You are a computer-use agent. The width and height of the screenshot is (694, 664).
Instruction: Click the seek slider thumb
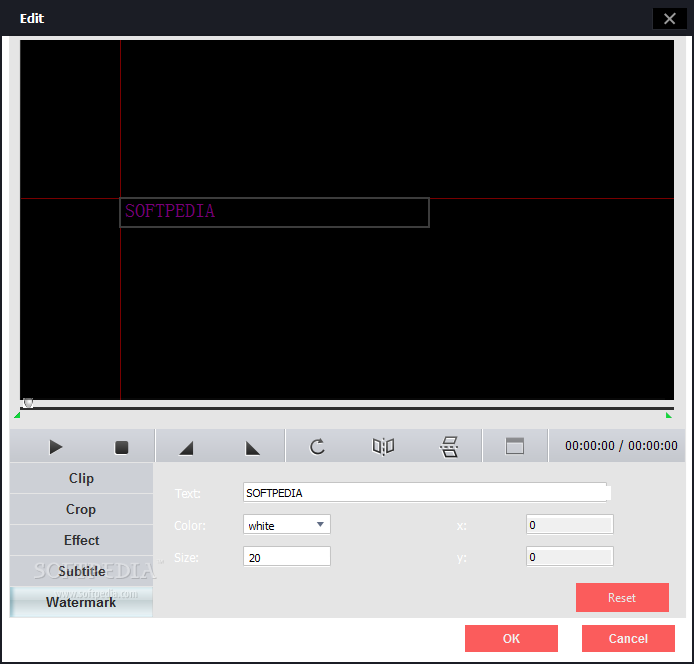click(28, 403)
